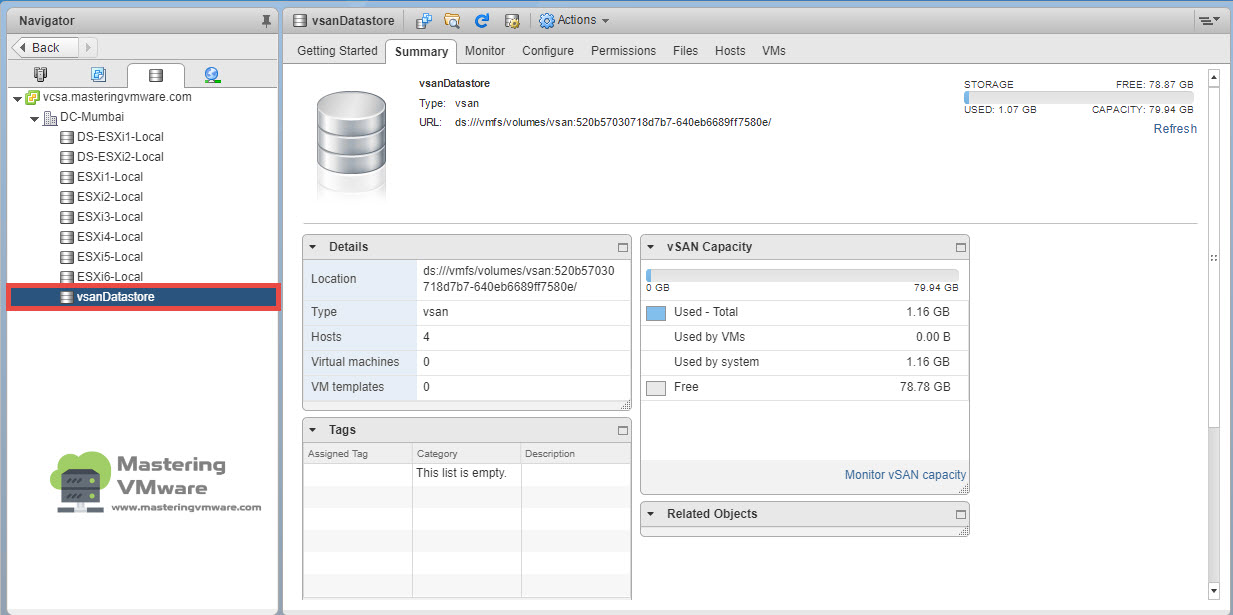Open the Hosts tab
This screenshot has width=1233, height=615.
point(730,50)
